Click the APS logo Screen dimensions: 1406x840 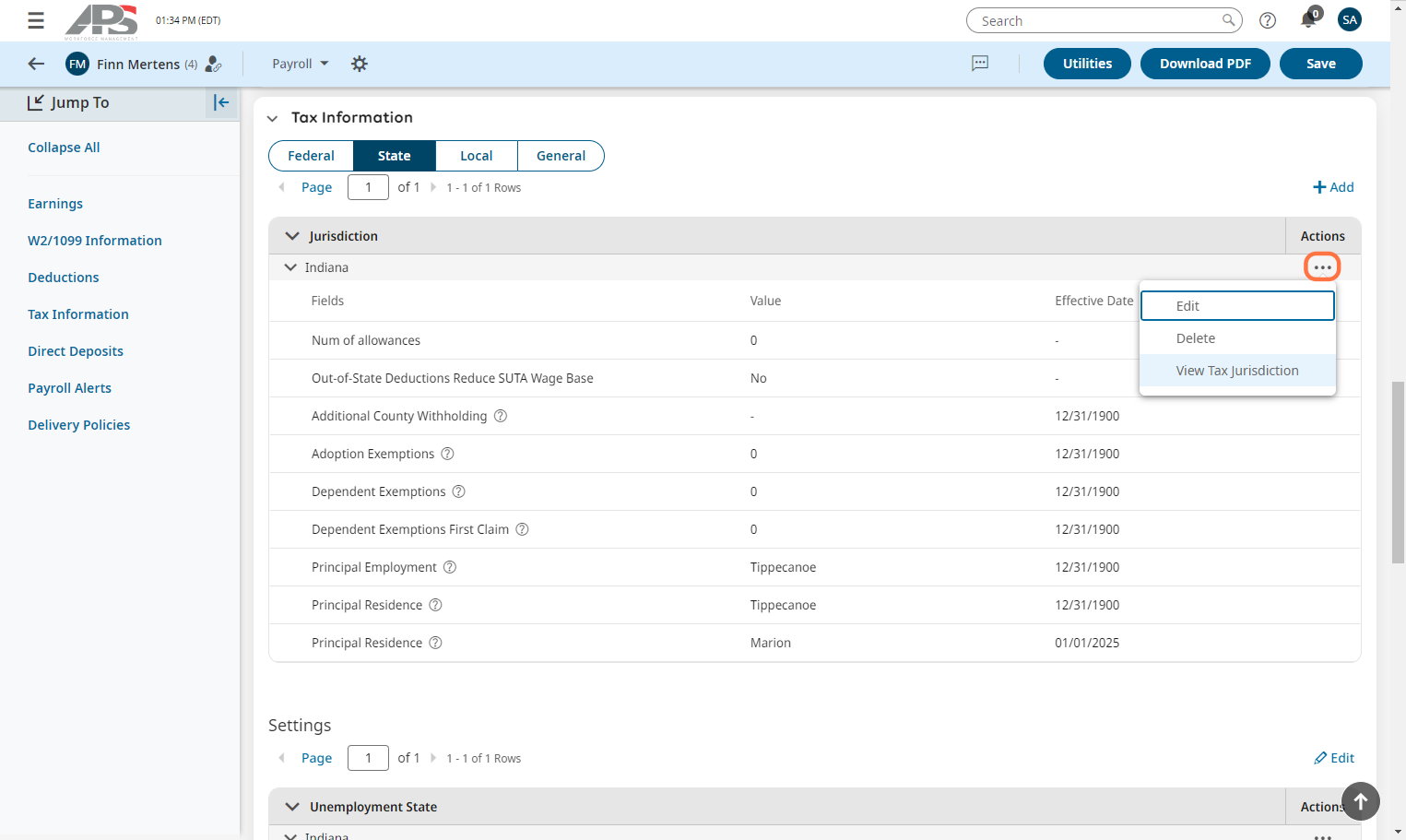(101, 21)
